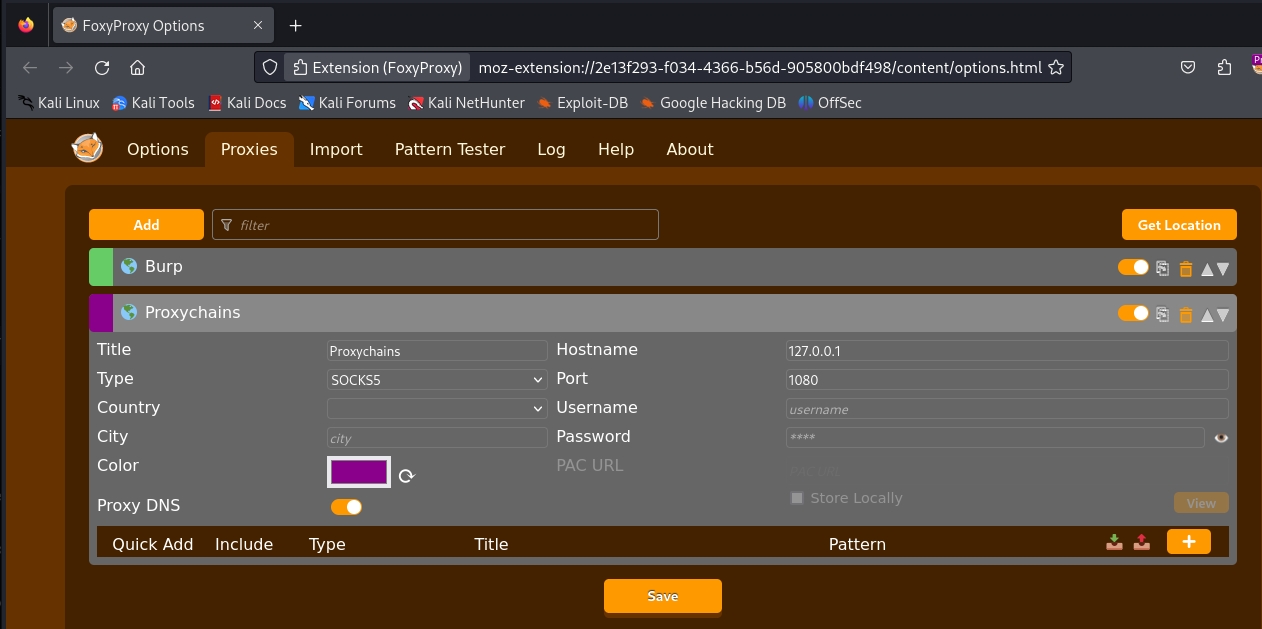The width and height of the screenshot is (1262, 629).
Task: Duplicate the Proxychains proxy
Action: 1162,314
